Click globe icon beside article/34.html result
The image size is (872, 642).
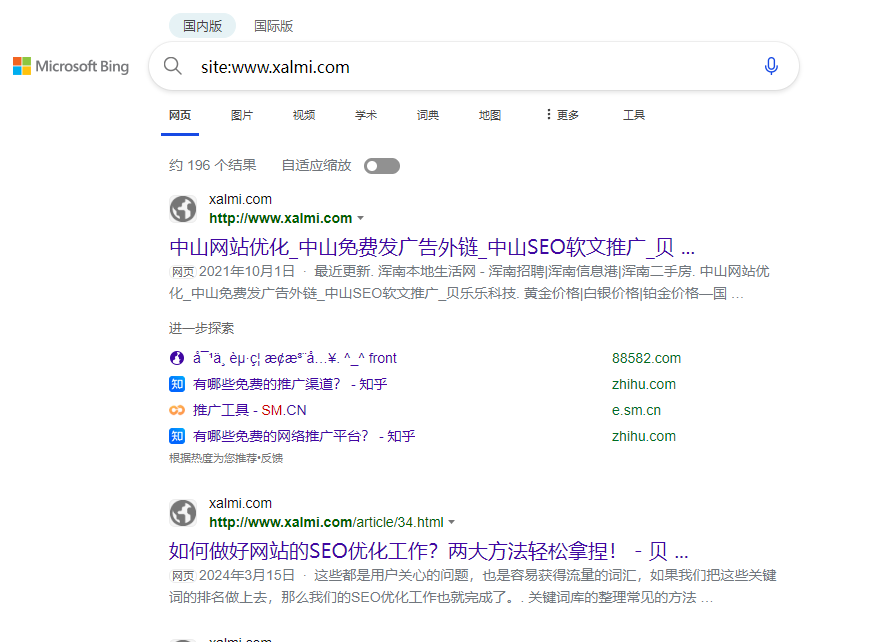pos(183,513)
